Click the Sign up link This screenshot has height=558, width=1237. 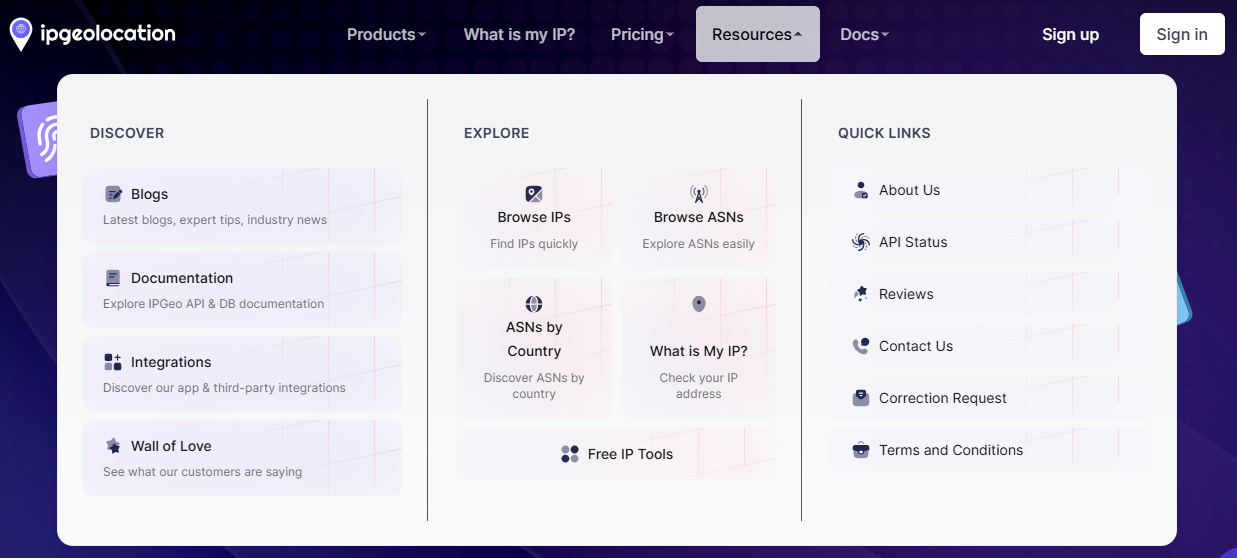[1070, 34]
